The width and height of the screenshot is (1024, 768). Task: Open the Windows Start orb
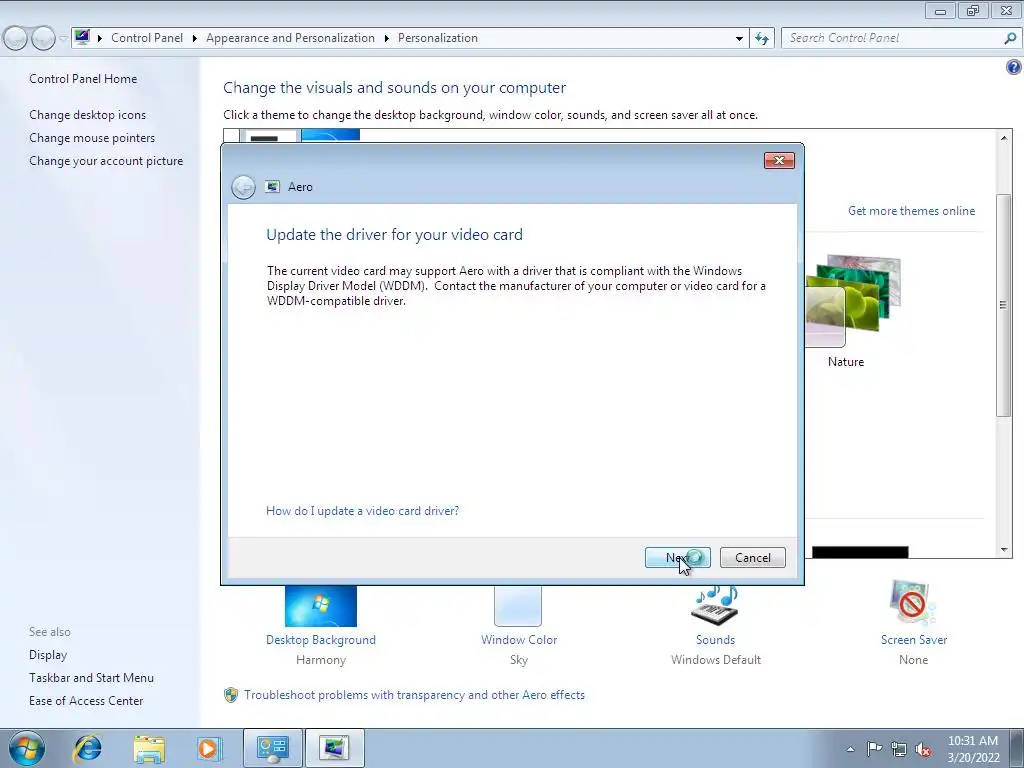click(x=26, y=748)
